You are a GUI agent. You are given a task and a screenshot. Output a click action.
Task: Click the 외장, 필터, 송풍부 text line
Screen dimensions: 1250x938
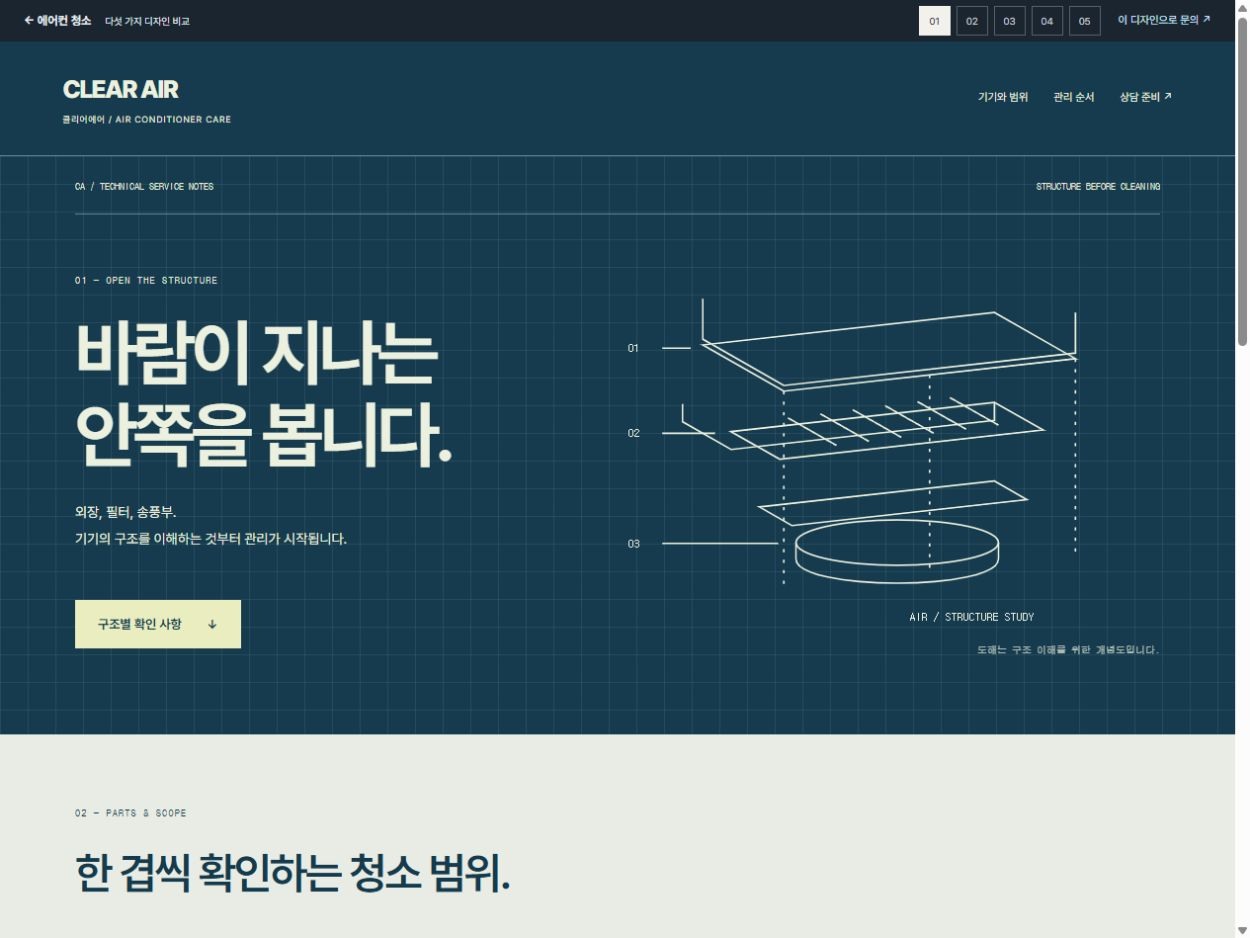coord(125,512)
